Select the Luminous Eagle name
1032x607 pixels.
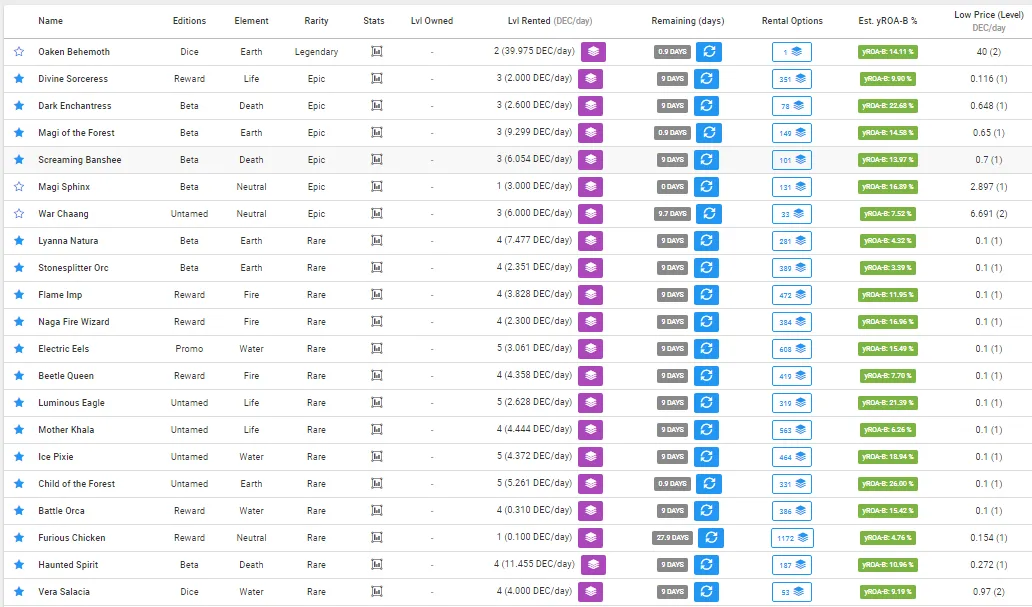(71, 402)
